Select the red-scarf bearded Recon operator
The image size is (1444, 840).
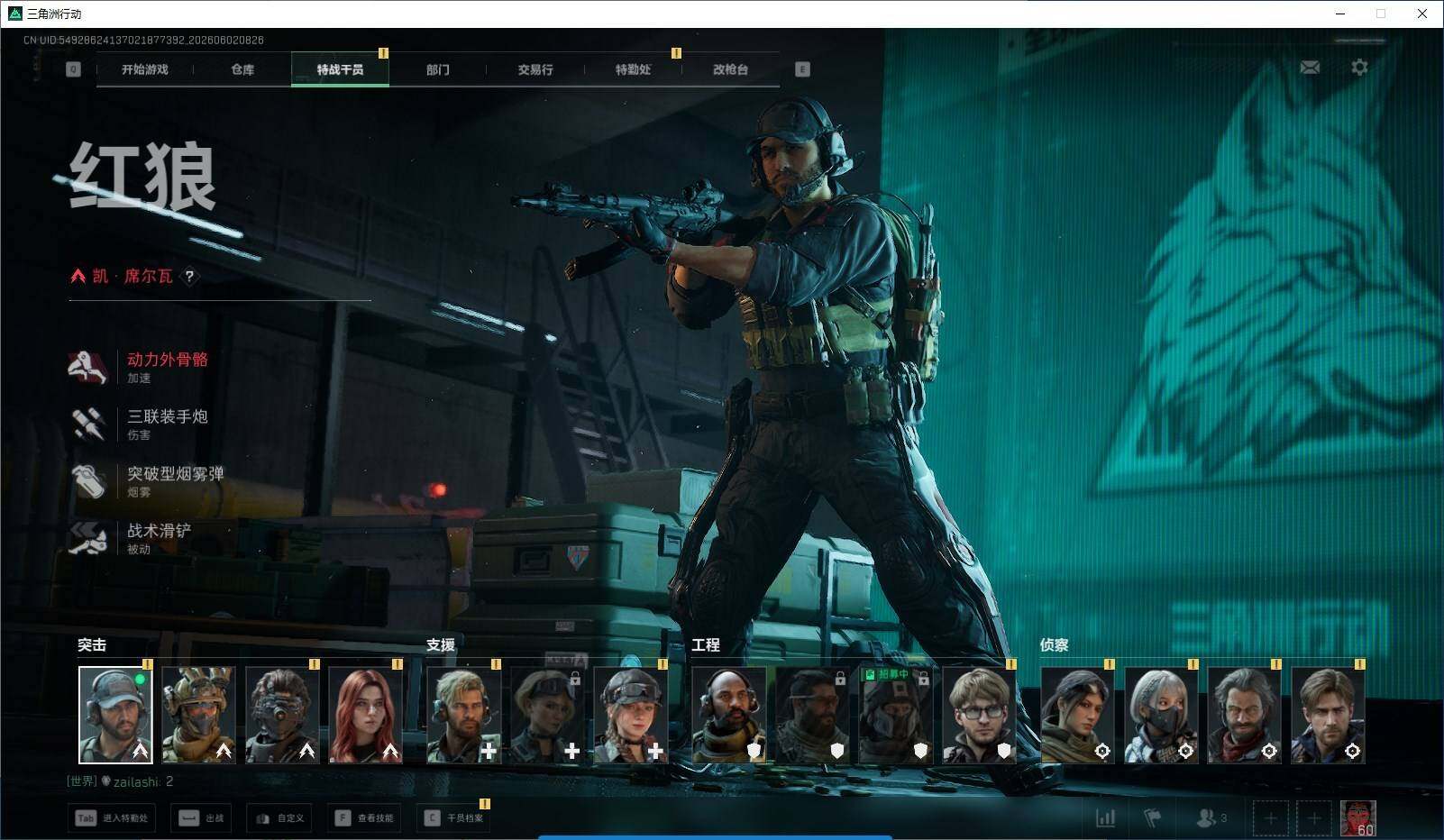pos(1244,715)
